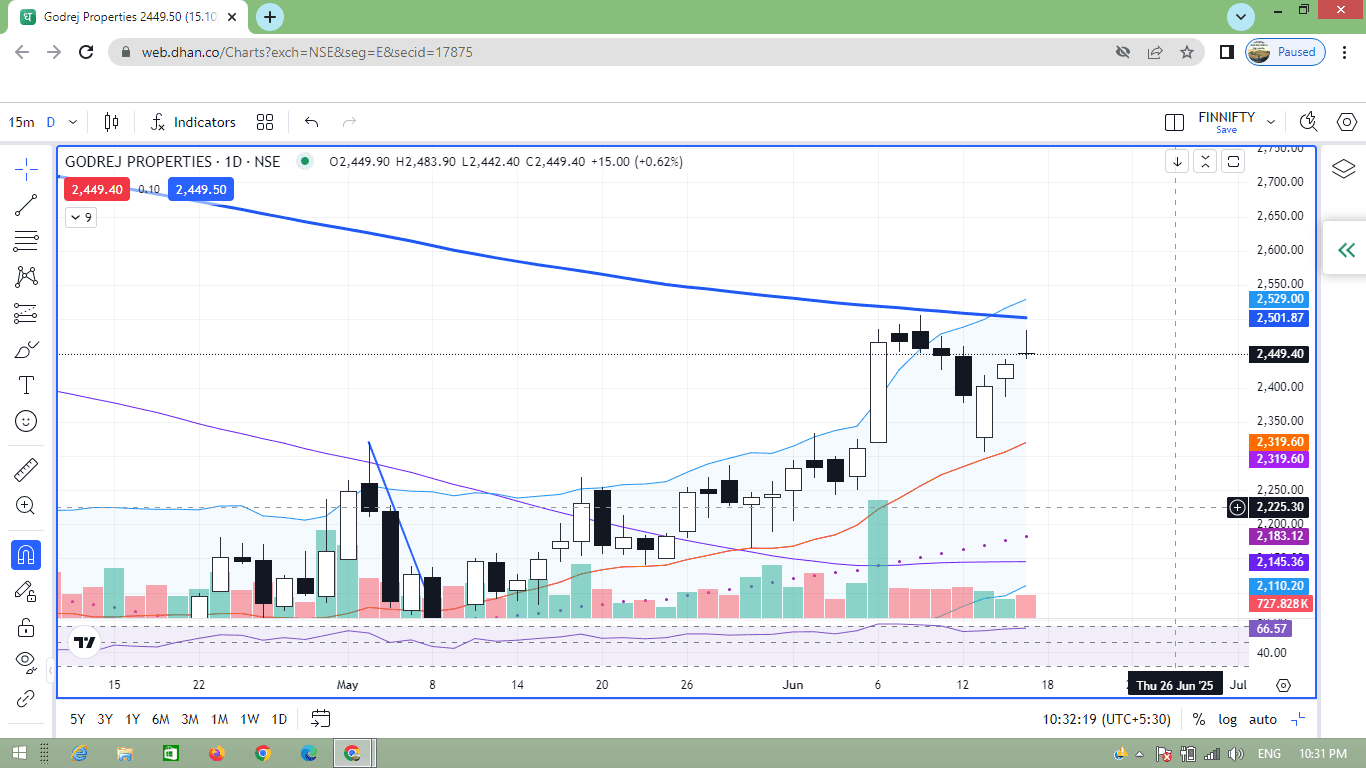Collapse the chart pane
This screenshot has width=1366, height=768.
click(1206, 161)
